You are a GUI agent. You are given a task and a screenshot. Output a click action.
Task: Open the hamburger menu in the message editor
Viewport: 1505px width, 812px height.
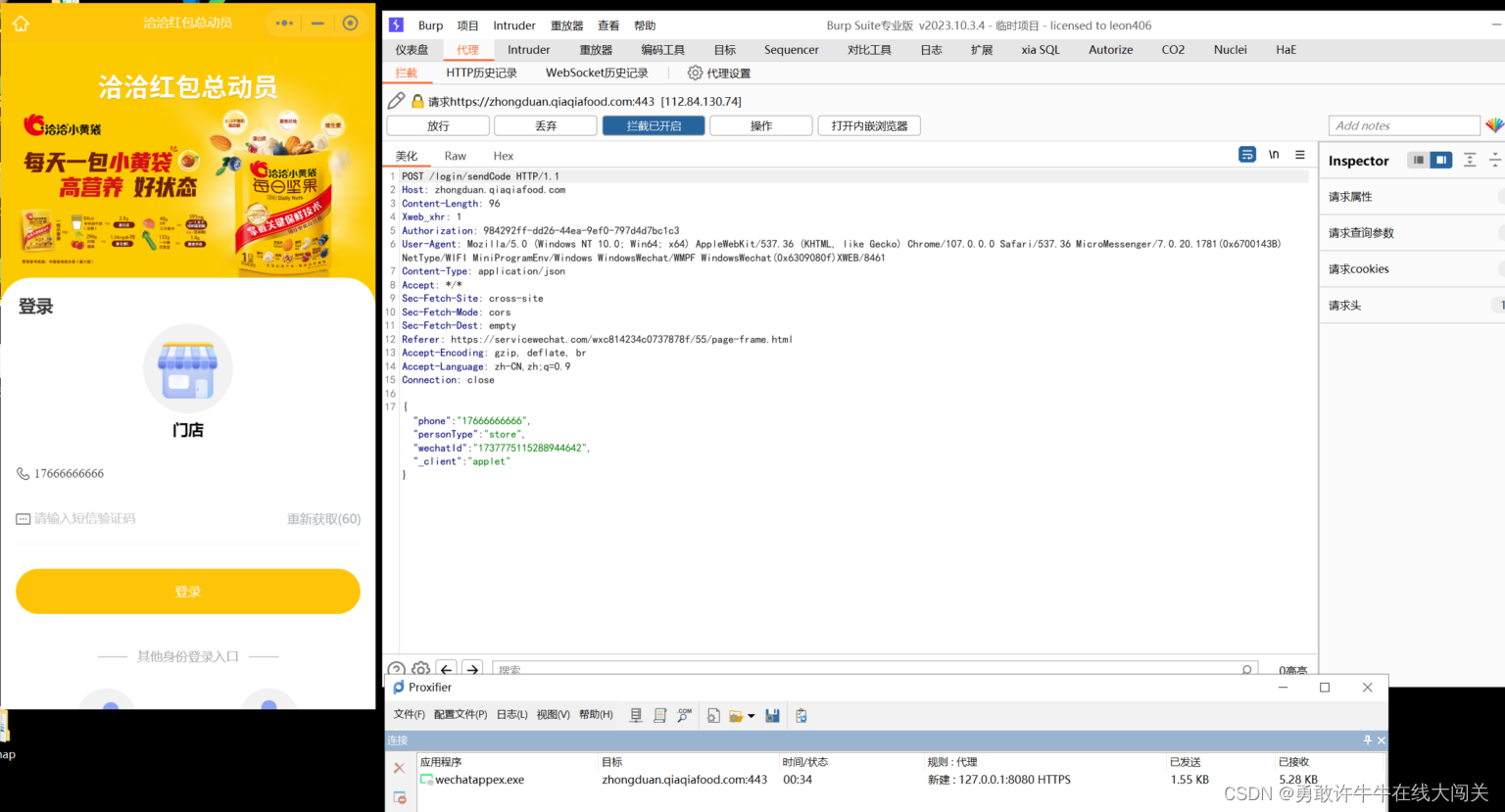1300,155
